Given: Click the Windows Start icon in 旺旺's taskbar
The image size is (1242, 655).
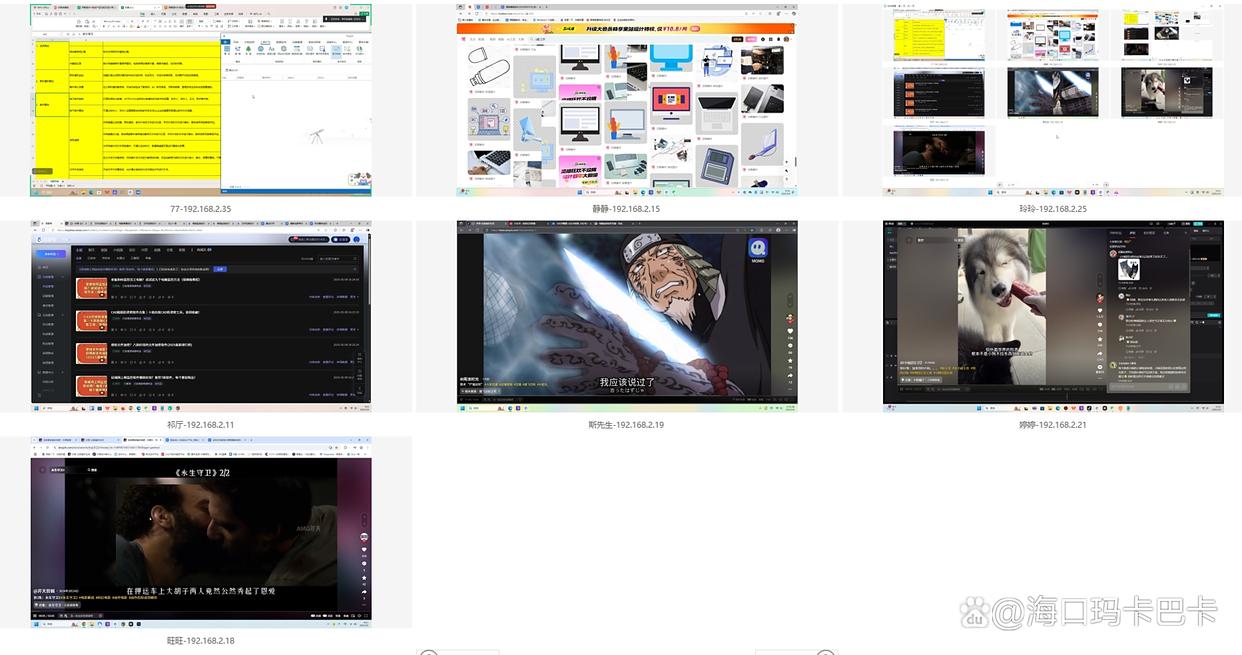Looking at the screenshot, I should coord(38,623).
